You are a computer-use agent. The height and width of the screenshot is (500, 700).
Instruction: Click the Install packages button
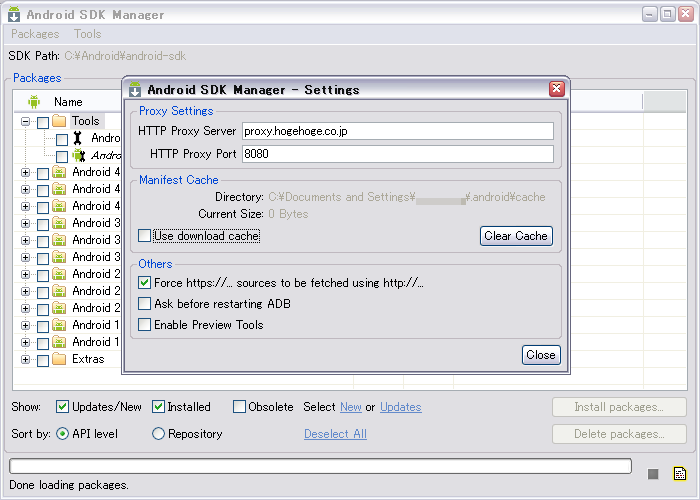tap(619, 407)
